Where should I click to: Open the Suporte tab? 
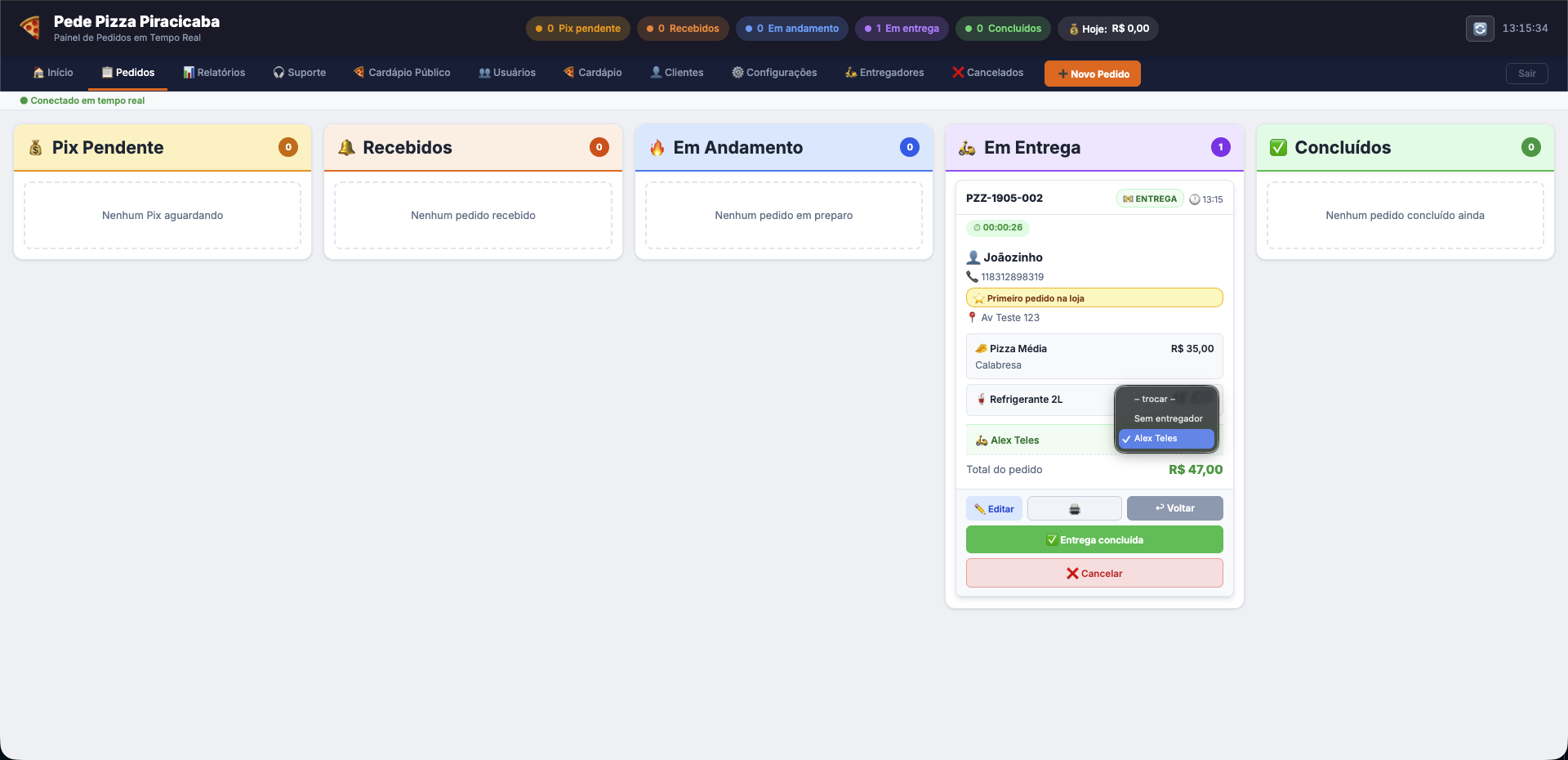(300, 73)
